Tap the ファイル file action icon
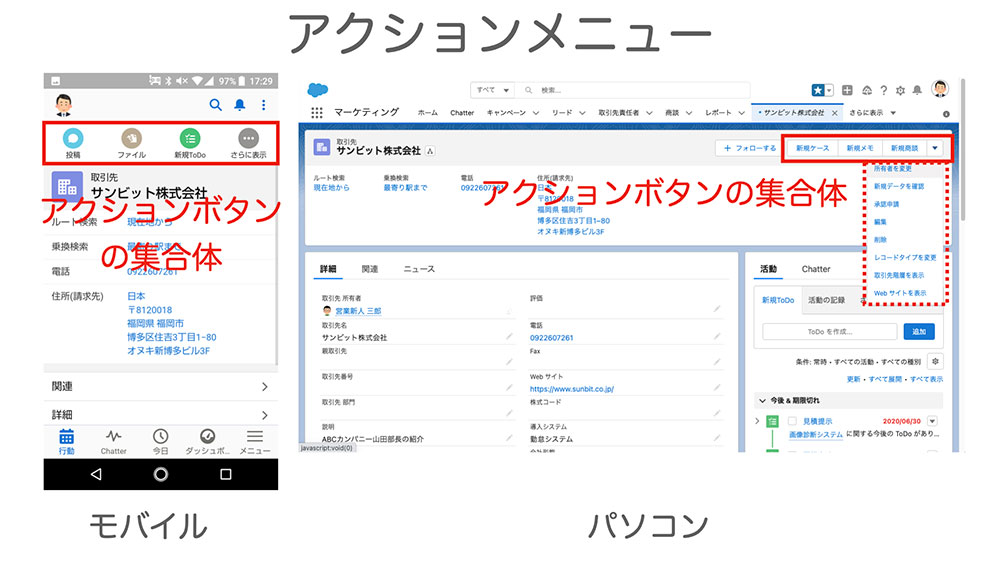The image size is (1000, 563). (131, 138)
